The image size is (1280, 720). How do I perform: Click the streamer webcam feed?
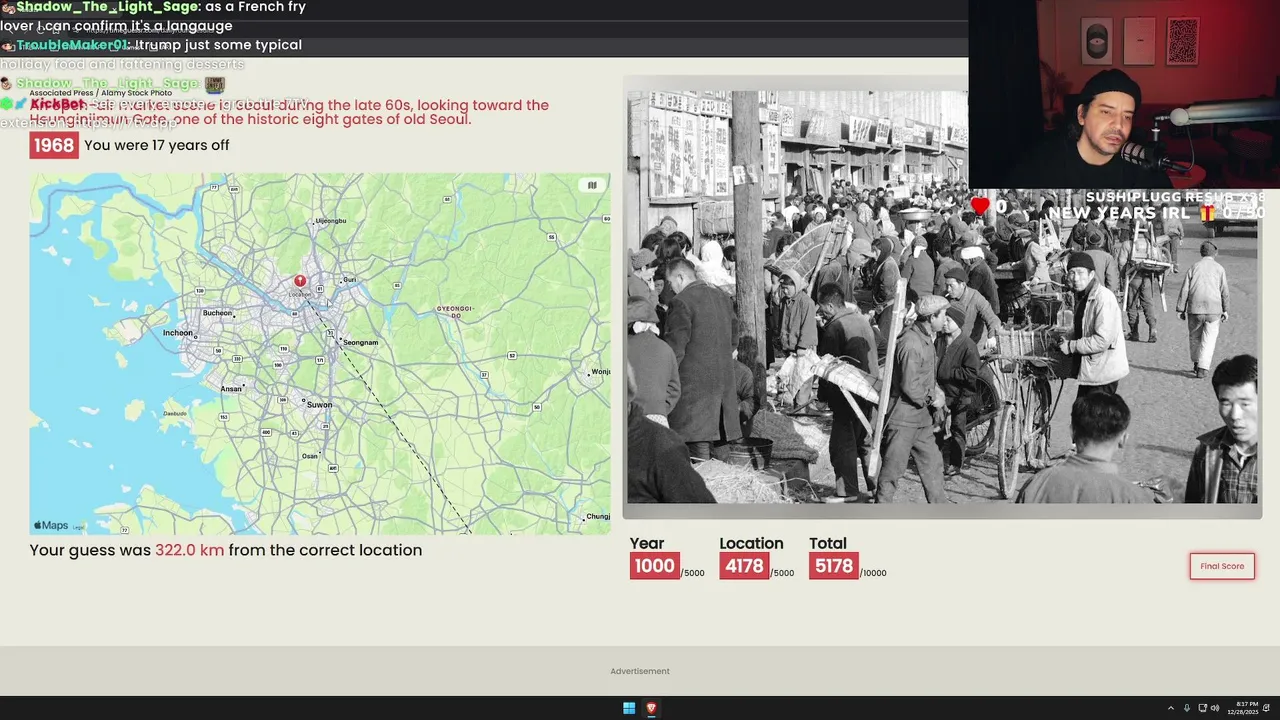pyautogui.click(x=1124, y=94)
